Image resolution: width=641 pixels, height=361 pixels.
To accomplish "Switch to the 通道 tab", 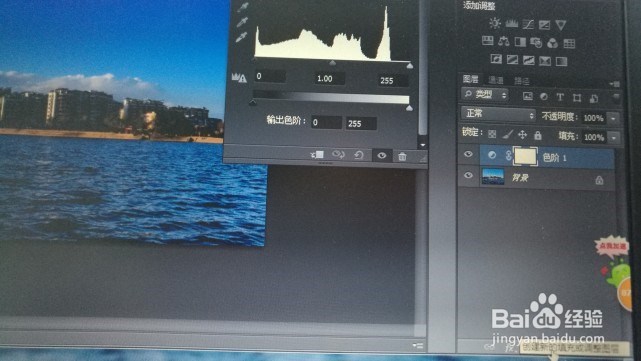I will [496, 80].
